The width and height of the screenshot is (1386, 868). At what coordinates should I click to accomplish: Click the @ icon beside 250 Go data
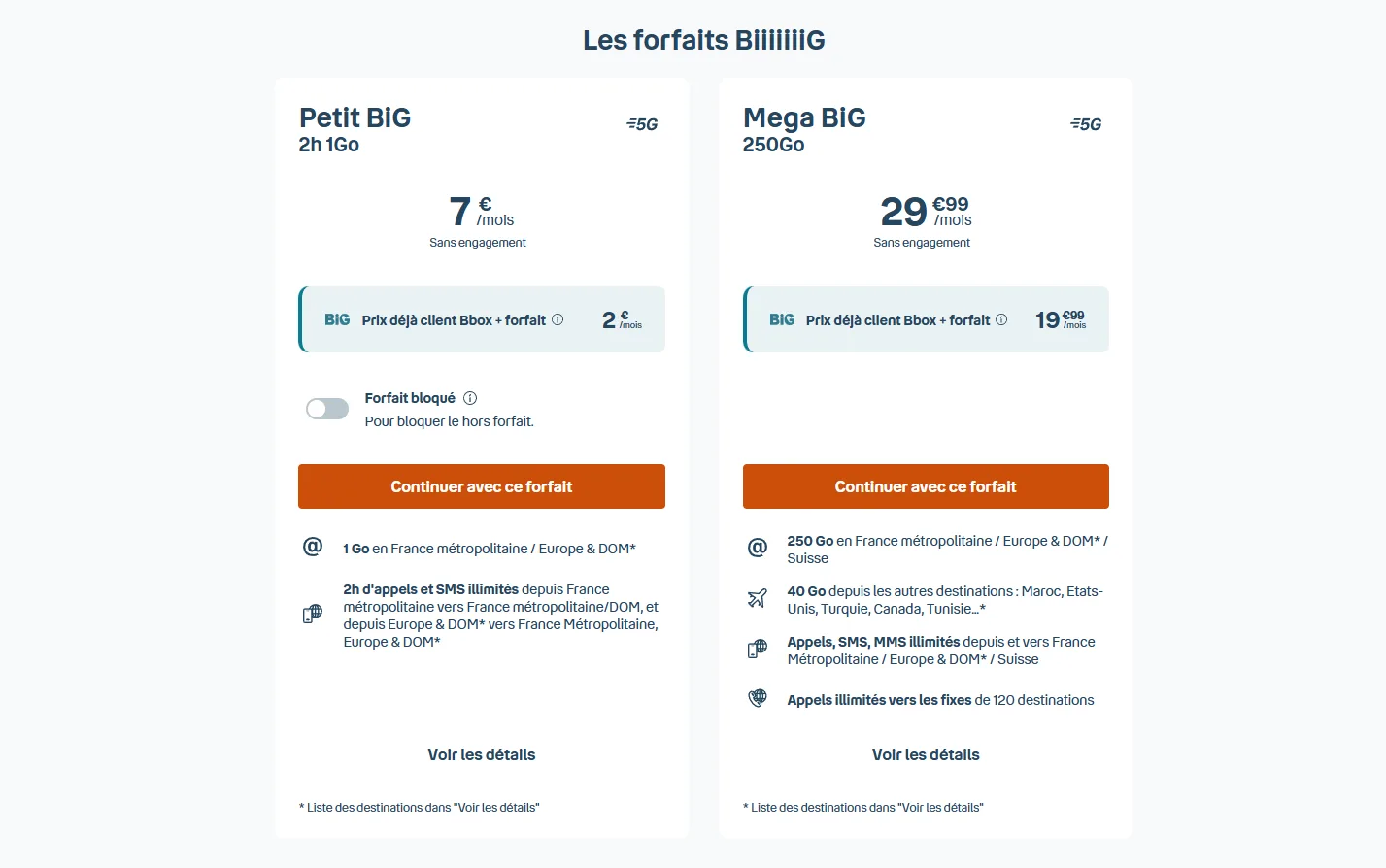point(758,549)
